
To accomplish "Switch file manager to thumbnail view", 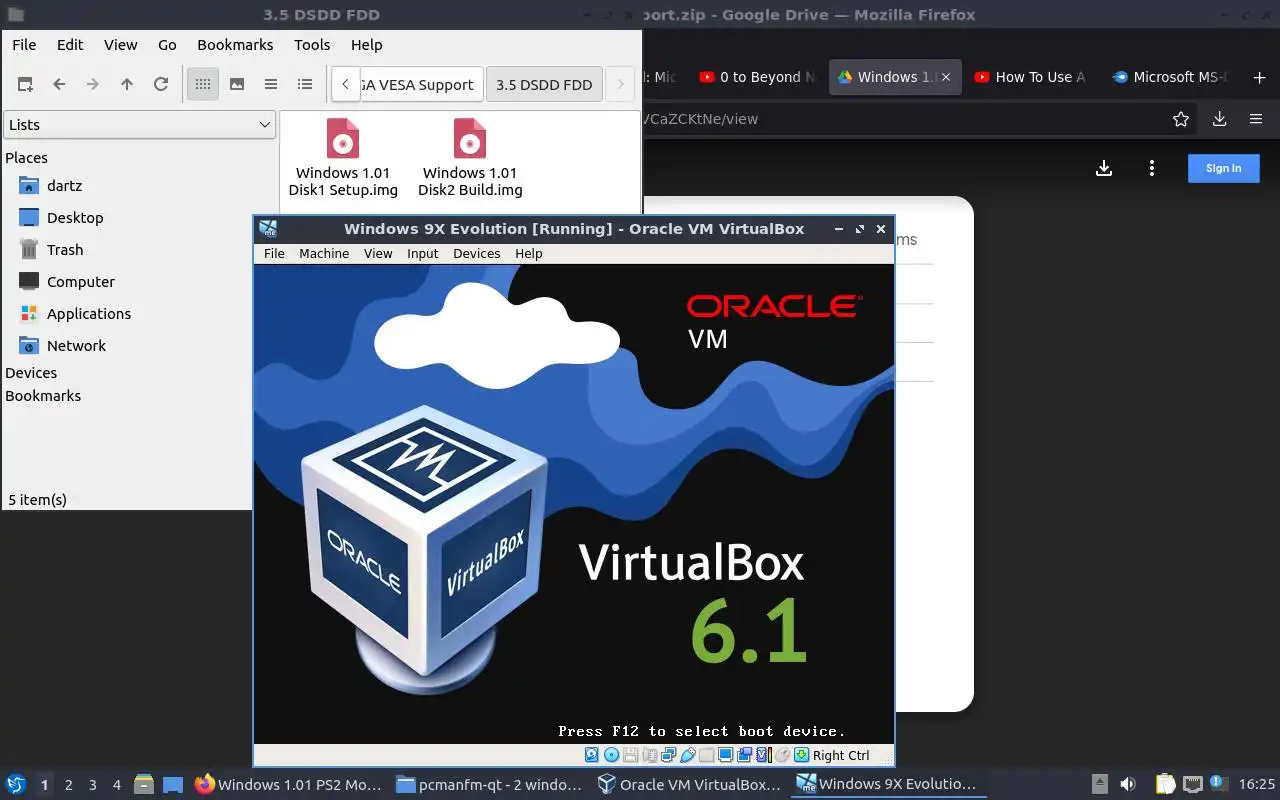I will point(237,85).
